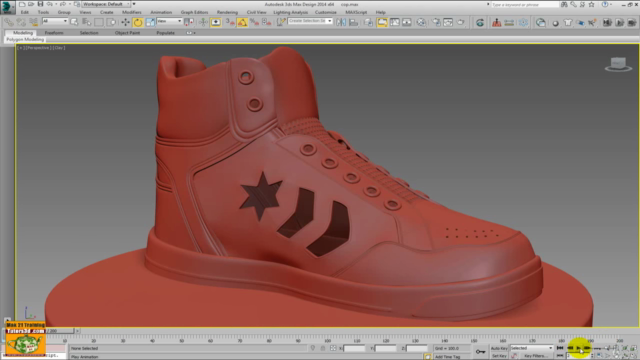
Task: Switch to the Populate ribbon tab
Action: pyautogui.click(x=165, y=33)
